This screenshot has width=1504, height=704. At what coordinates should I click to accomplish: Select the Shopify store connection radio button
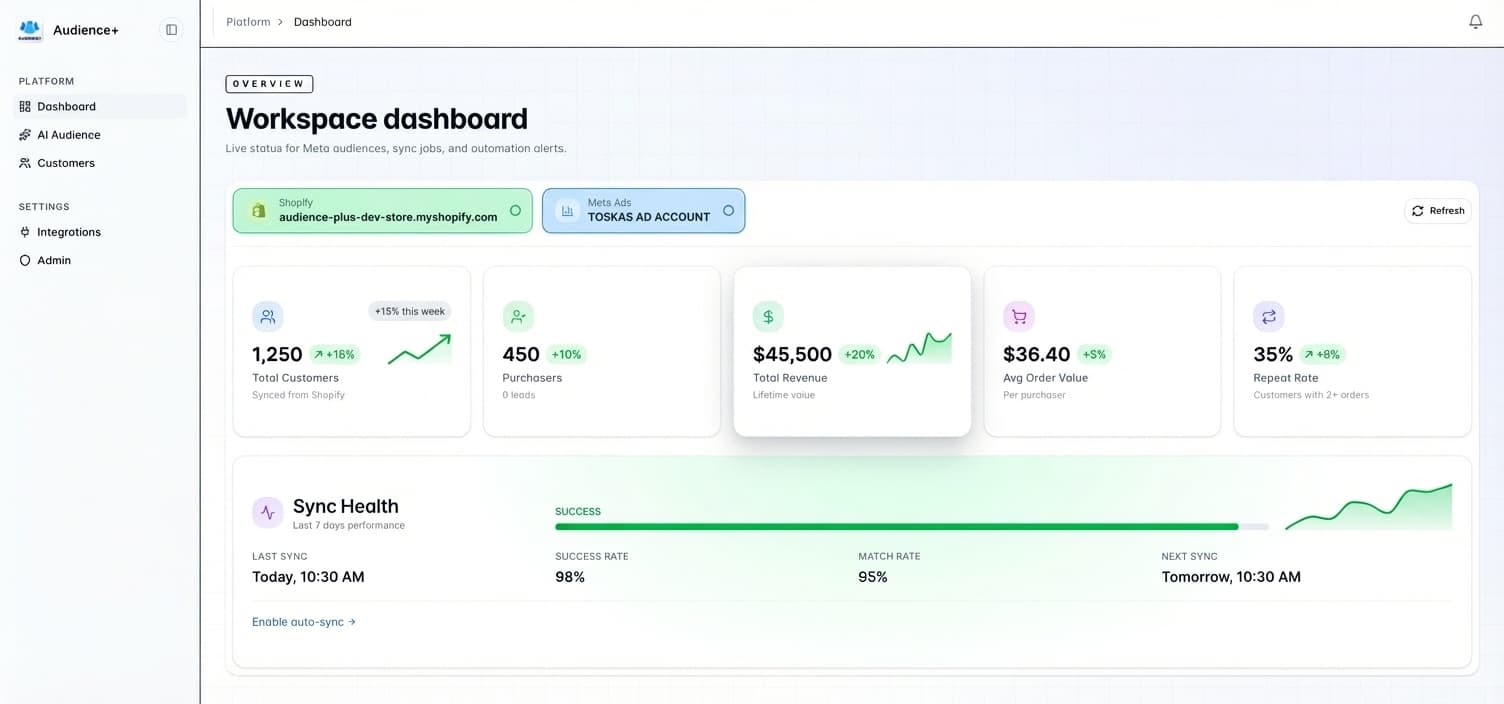pos(515,210)
